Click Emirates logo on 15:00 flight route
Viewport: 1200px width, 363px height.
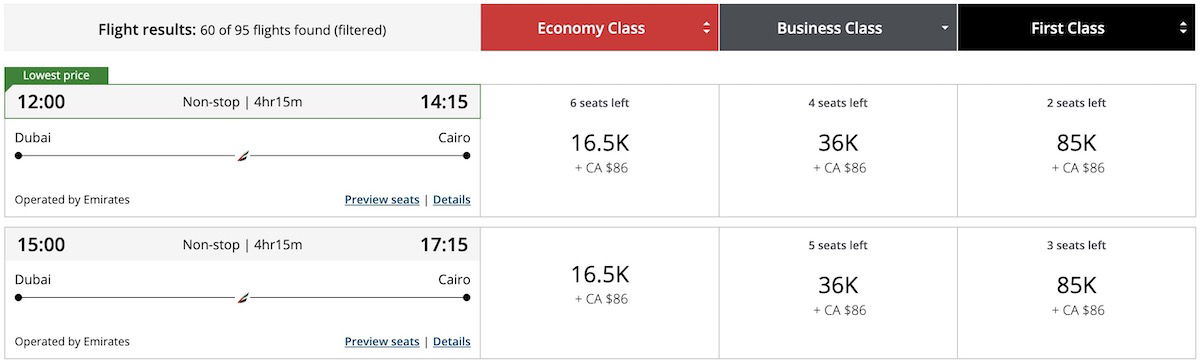(x=242, y=297)
